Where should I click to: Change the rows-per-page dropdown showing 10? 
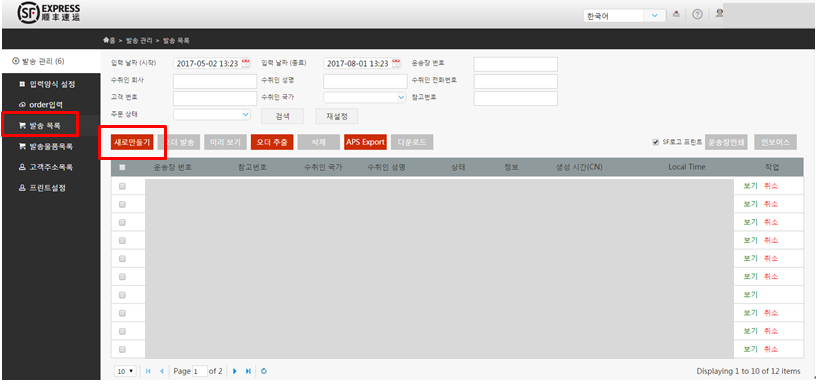pos(125,371)
